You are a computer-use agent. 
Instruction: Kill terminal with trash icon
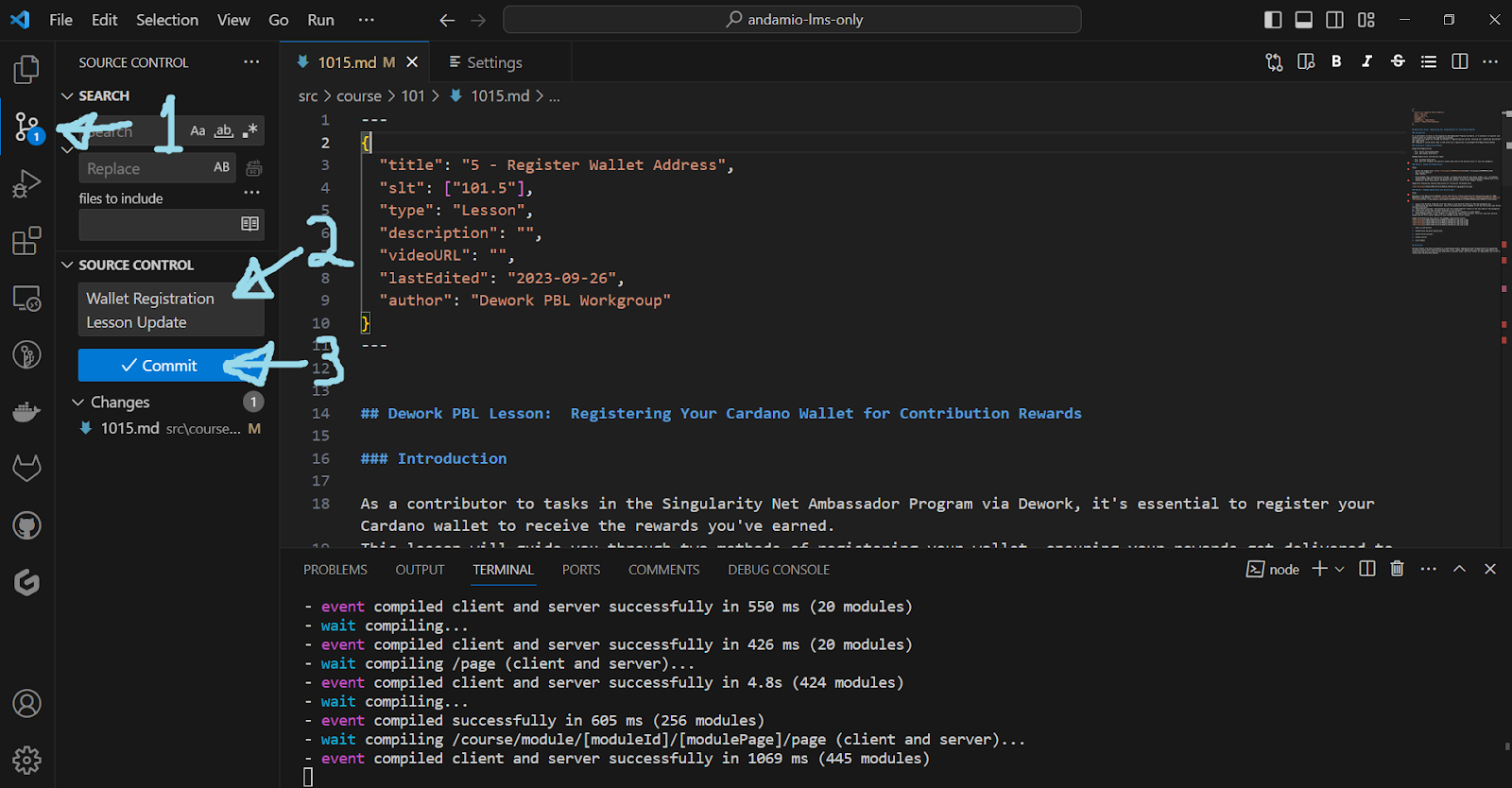pyautogui.click(x=1397, y=569)
